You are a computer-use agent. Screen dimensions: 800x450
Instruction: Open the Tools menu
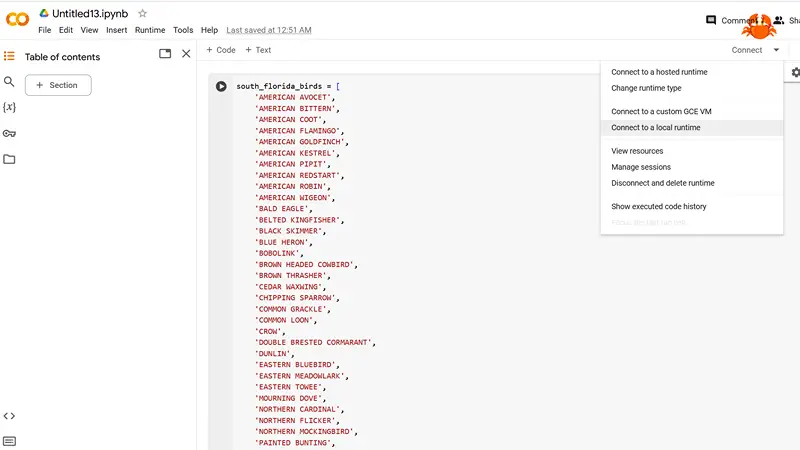point(183,30)
